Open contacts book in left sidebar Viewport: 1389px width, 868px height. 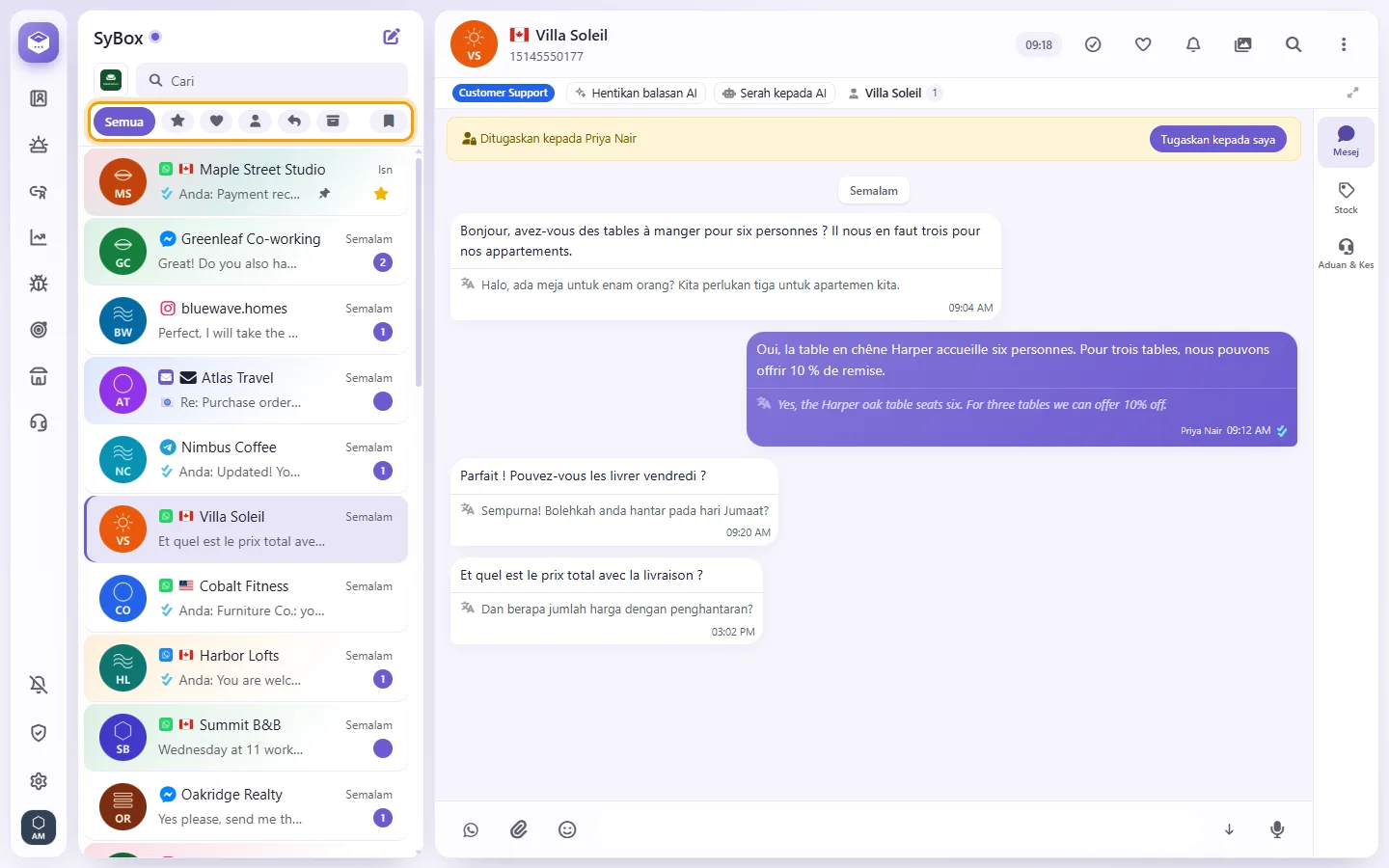coord(39,98)
